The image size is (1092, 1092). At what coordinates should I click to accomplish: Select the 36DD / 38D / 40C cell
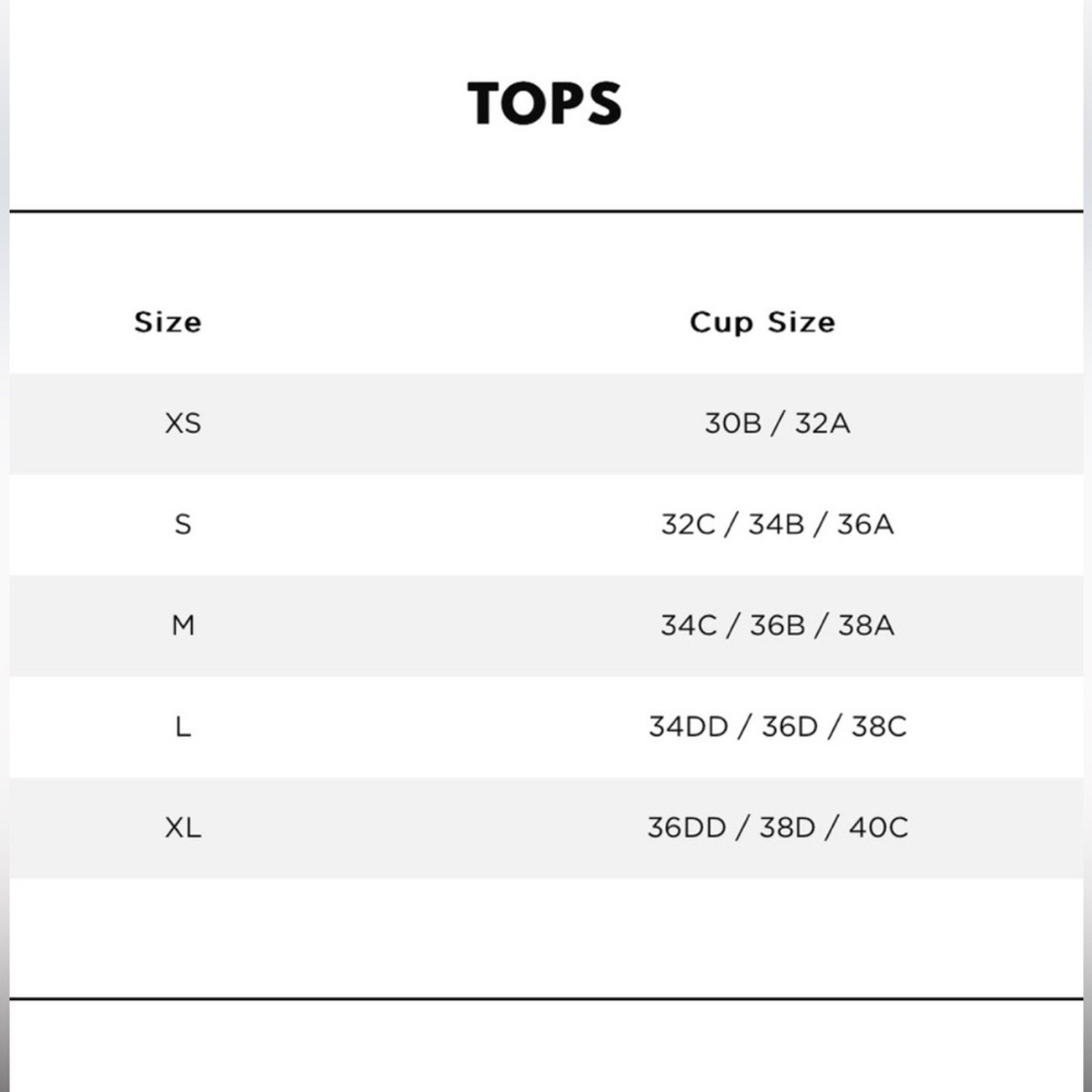click(777, 828)
